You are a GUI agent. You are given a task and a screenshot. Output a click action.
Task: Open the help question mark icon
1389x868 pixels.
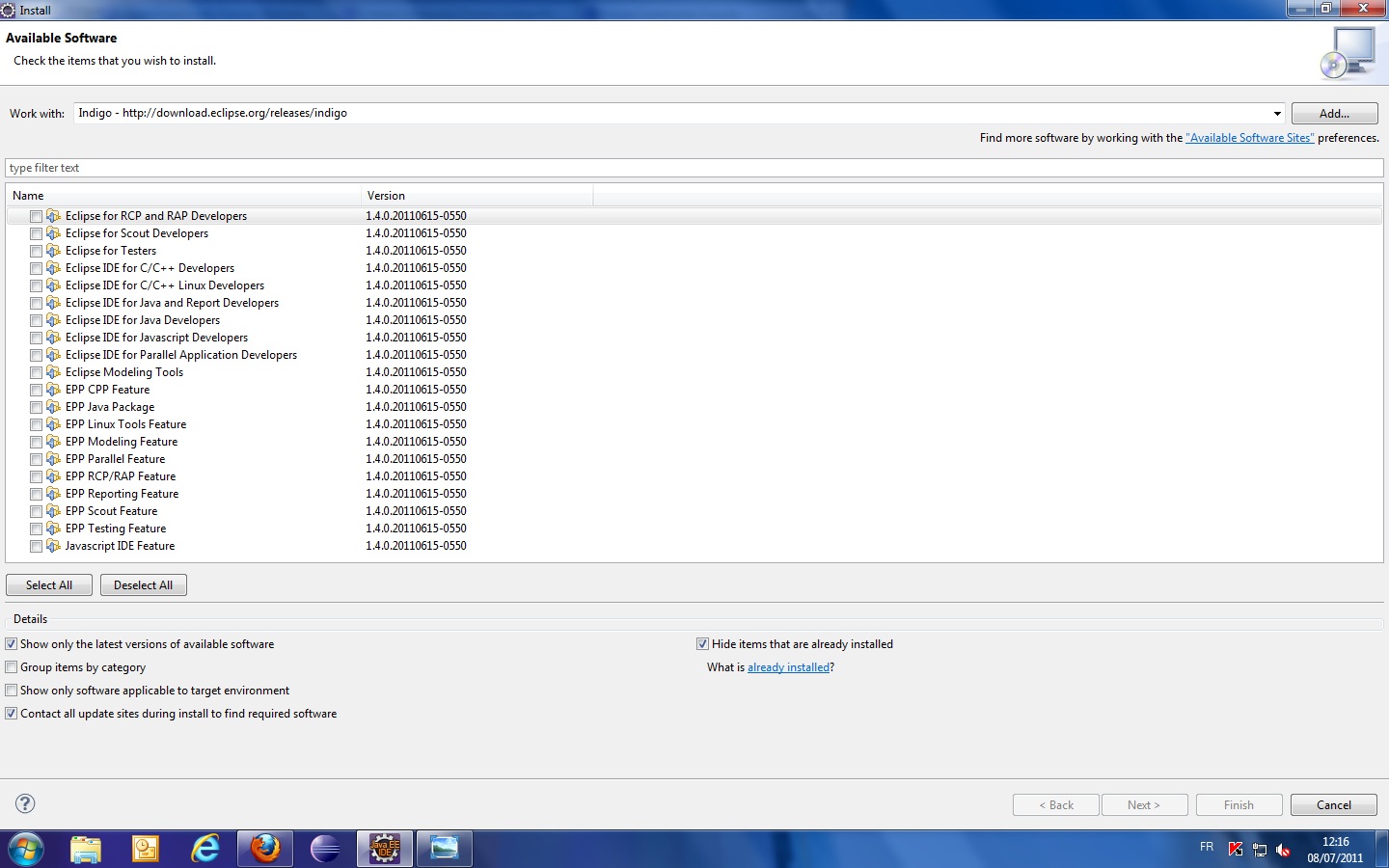(26, 803)
